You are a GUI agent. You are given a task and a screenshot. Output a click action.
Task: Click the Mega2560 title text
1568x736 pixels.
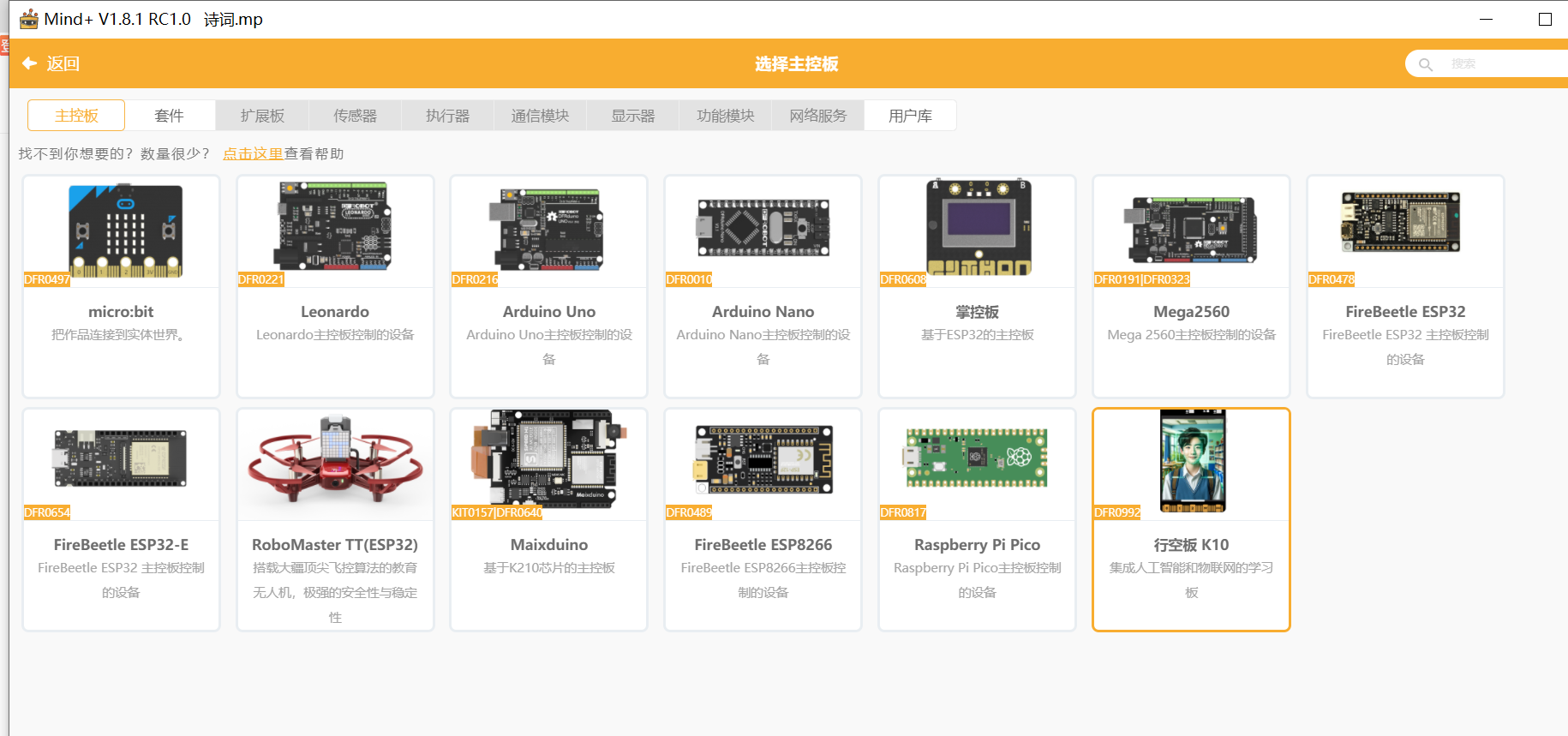pyautogui.click(x=1192, y=312)
